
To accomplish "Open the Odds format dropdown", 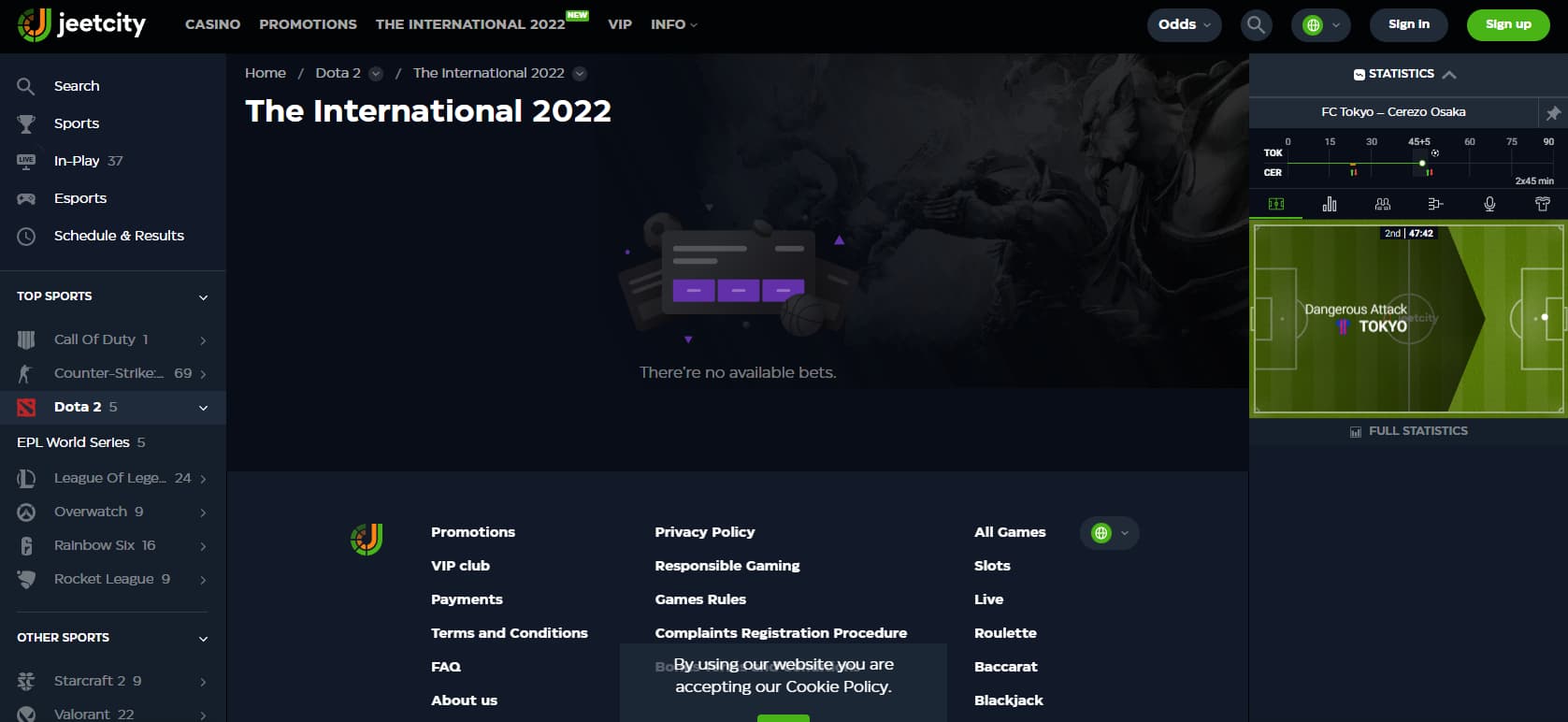I will tap(1185, 25).
